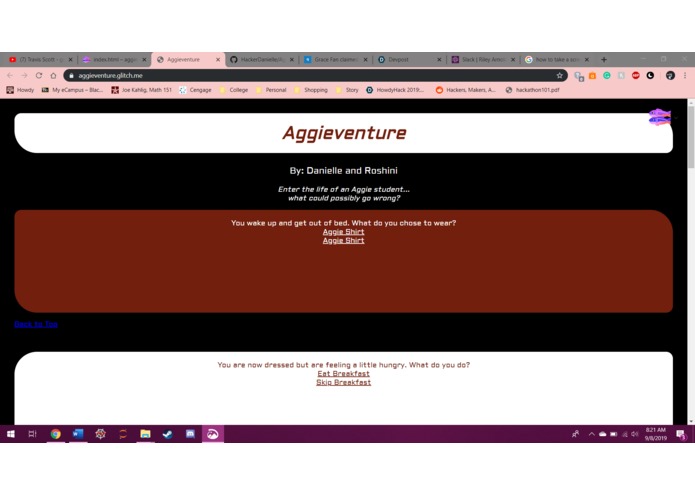This screenshot has width=695, height=494.
Task: Click the browser Back arrow
Action: (x=10, y=76)
